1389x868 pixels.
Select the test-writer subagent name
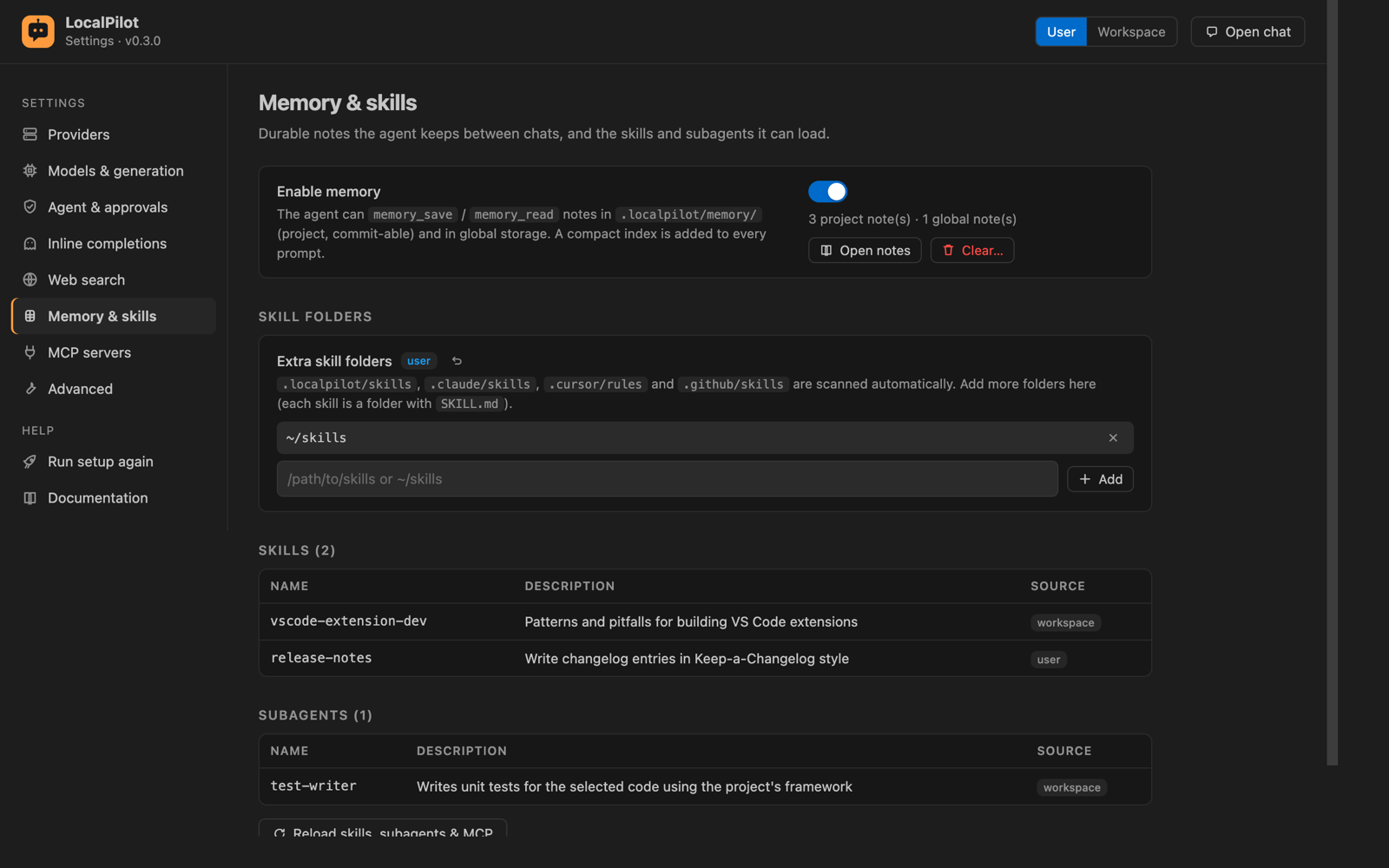click(x=313, y=786)
